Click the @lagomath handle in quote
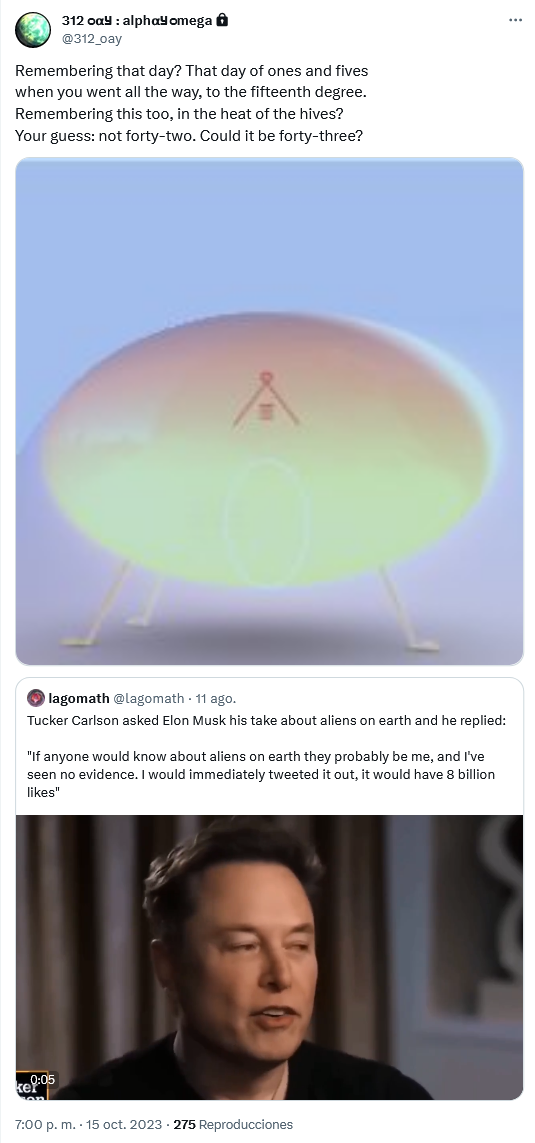The image size is (535, 1143). click(149, 698)
